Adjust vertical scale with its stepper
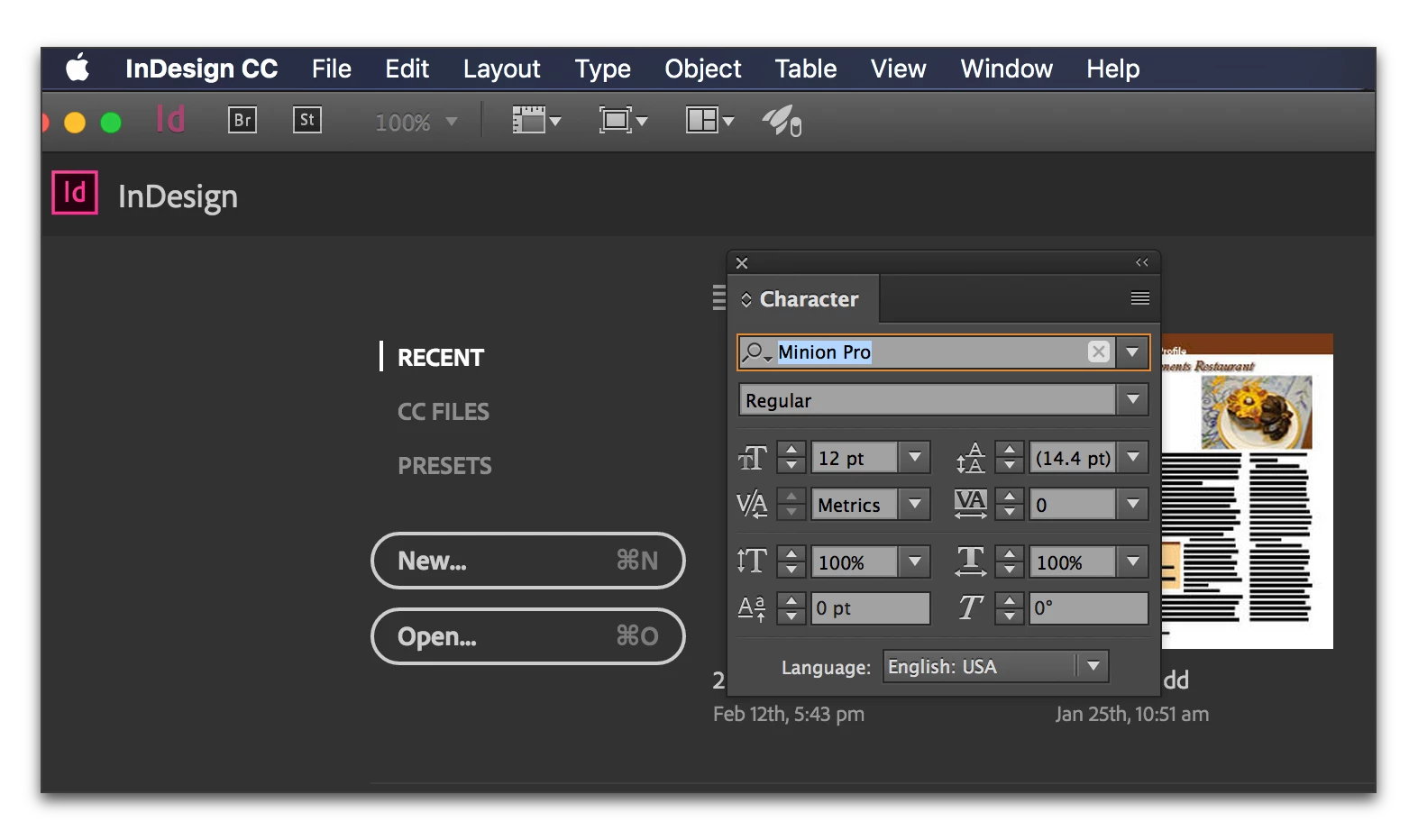 pos(791,562)
